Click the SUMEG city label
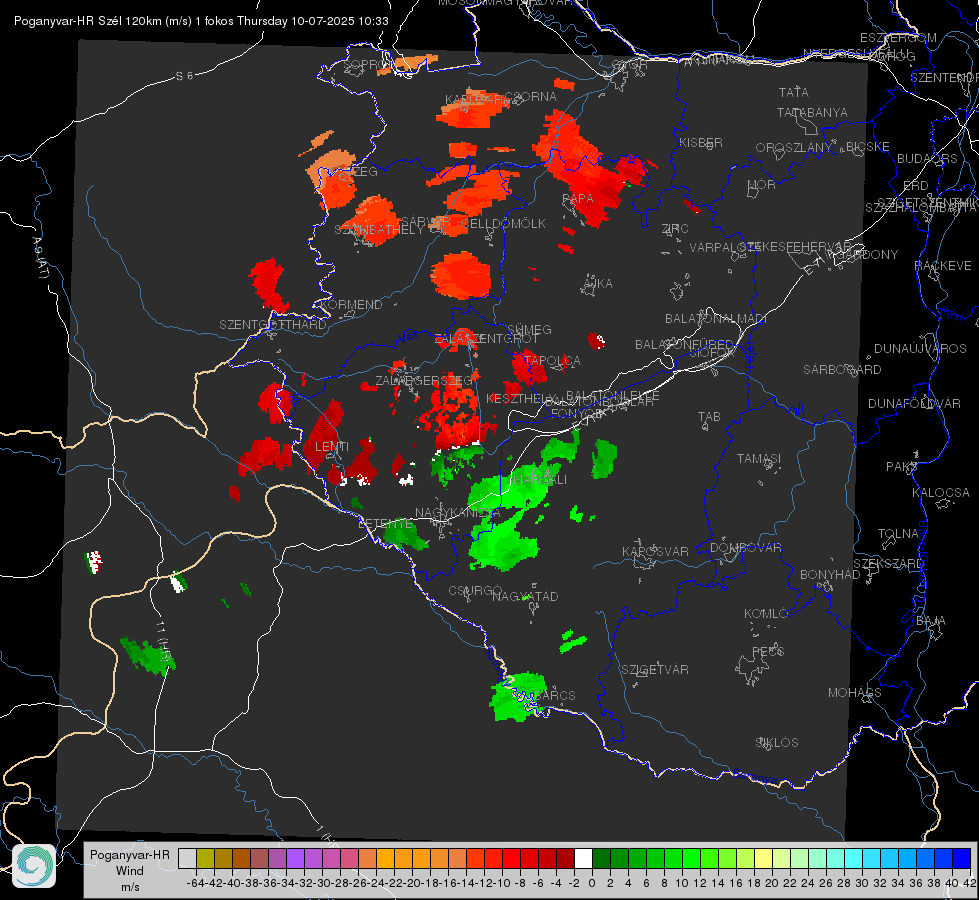 529,329
